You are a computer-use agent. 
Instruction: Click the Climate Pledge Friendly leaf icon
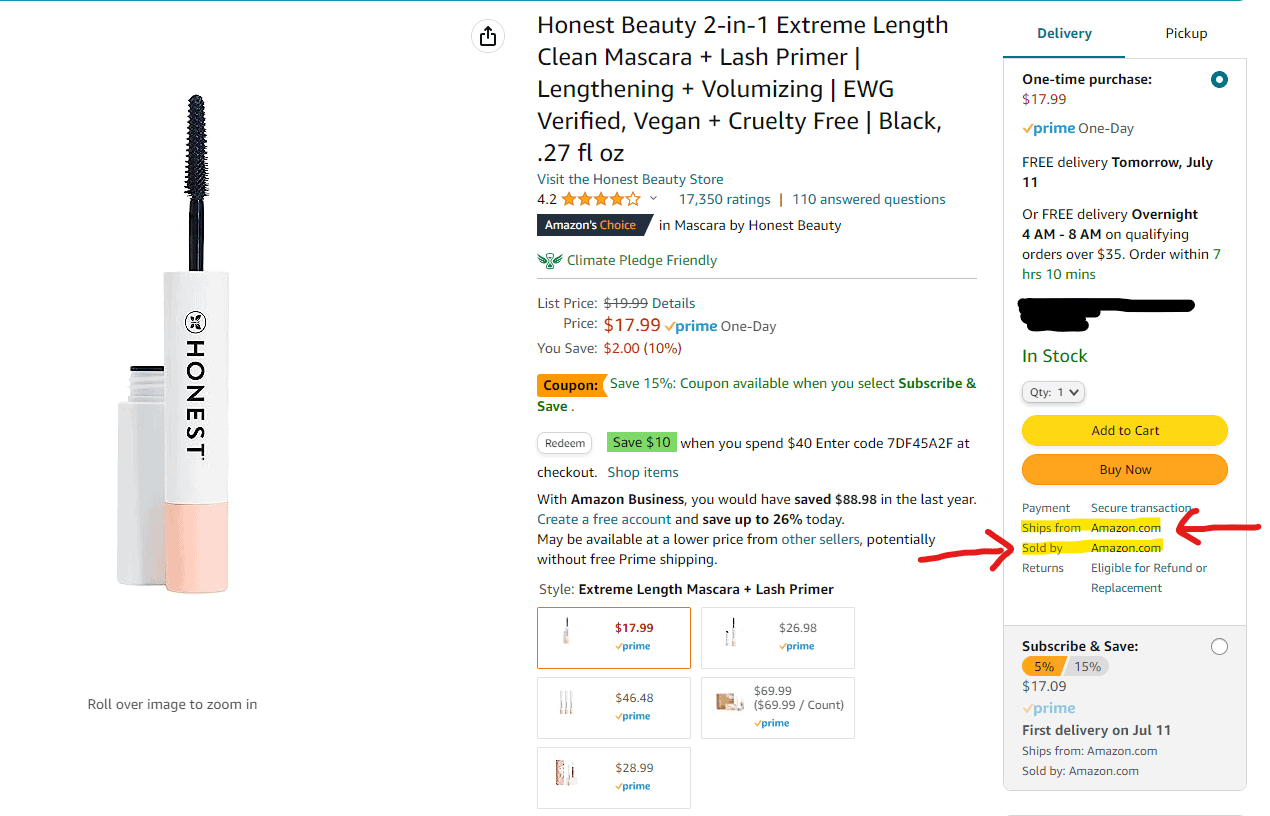[549, 260]
